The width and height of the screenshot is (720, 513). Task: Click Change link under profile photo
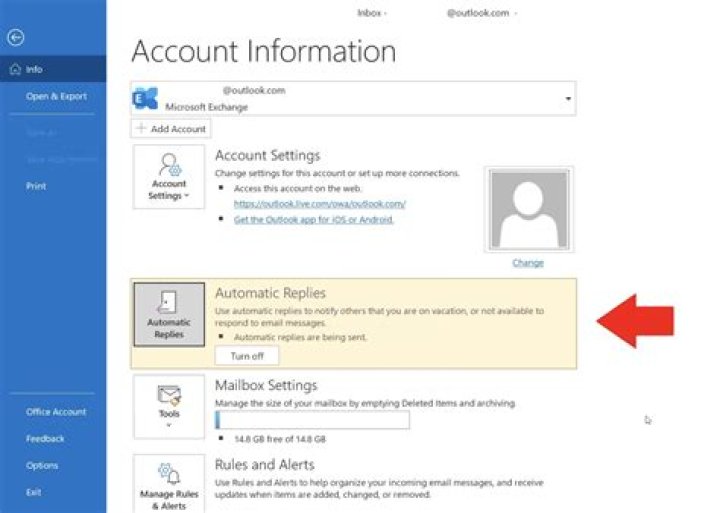[x=528, y=263]
